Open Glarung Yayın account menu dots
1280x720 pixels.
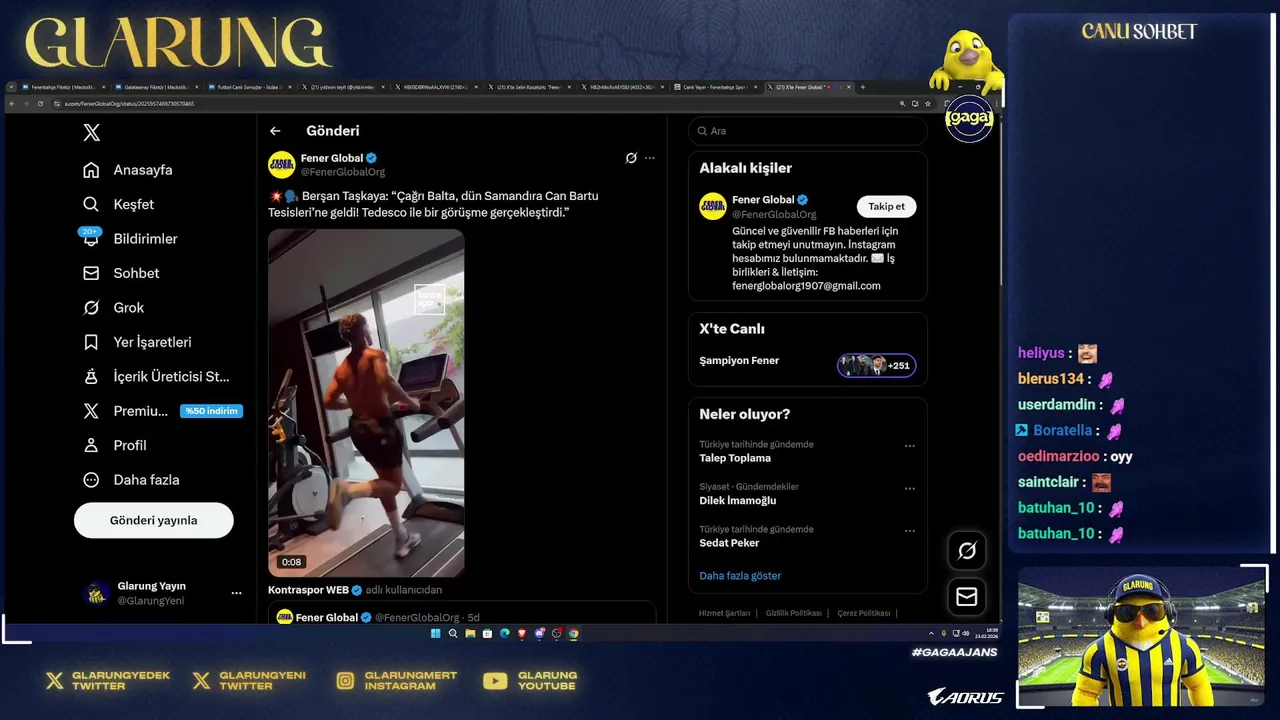pyautogui.click(x=236, y=593)
